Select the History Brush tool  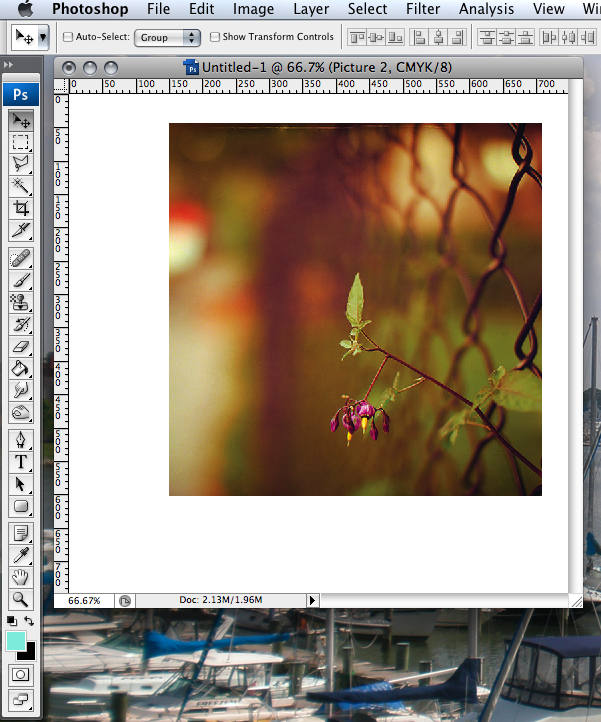coord(21,324)
